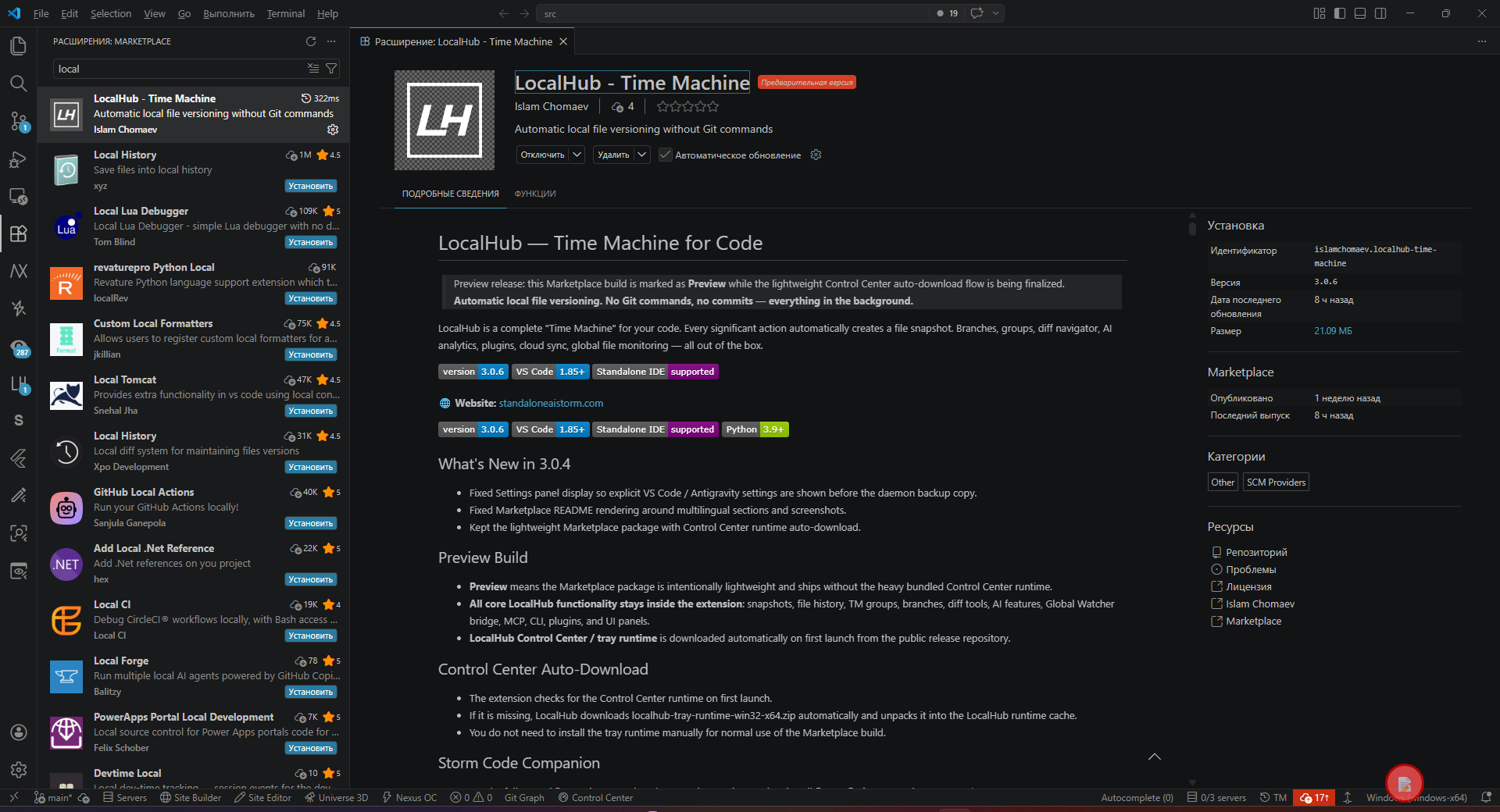The height and width of the screenshot is (812, 1500).
Task: Show errors and warnings problems count
Action: [x=471, y=797]
